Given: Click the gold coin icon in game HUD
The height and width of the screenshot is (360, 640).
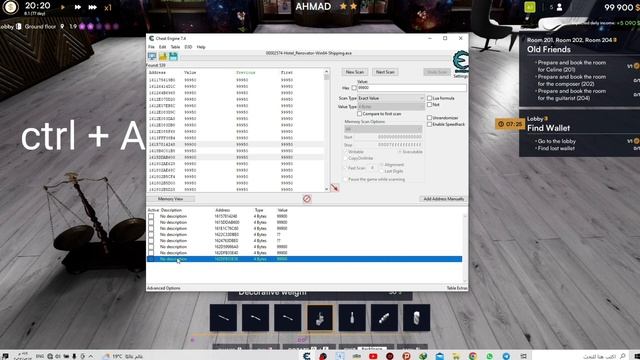Looking at the screenshot, I should pos(10,7).
